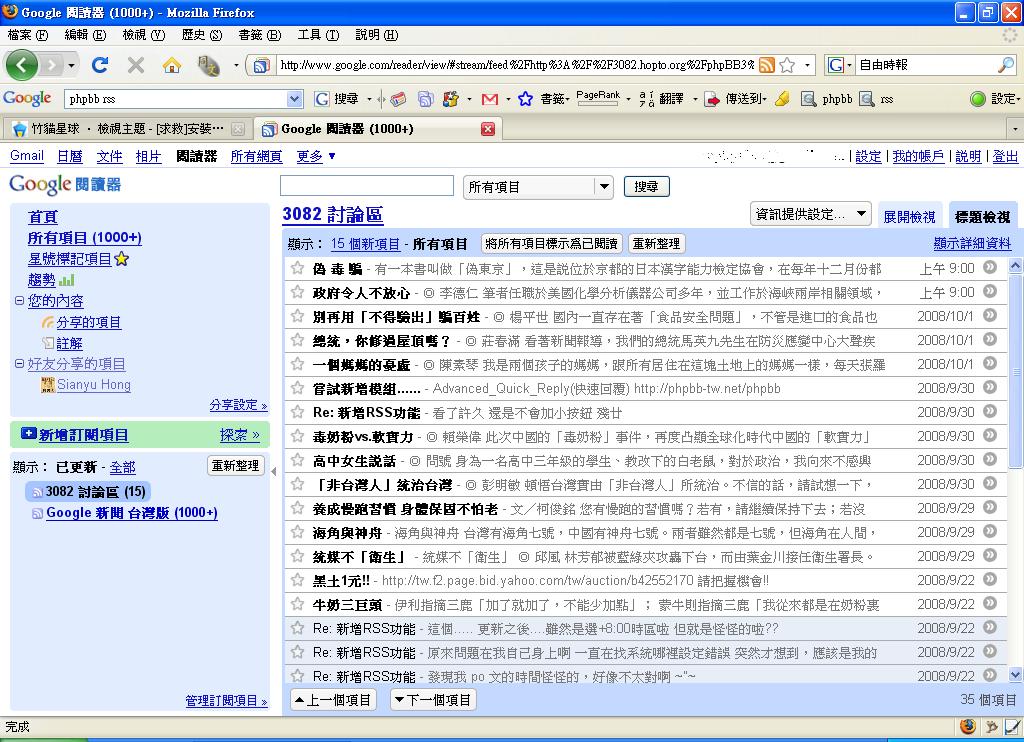Click the PageRank indicator
Screen dimensions: 1024x742
click(x=598, y=98)
